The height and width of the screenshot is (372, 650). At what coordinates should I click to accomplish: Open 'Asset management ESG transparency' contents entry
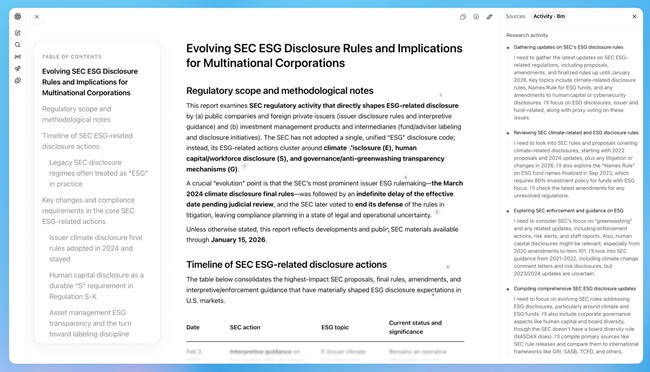coord(90,323)
